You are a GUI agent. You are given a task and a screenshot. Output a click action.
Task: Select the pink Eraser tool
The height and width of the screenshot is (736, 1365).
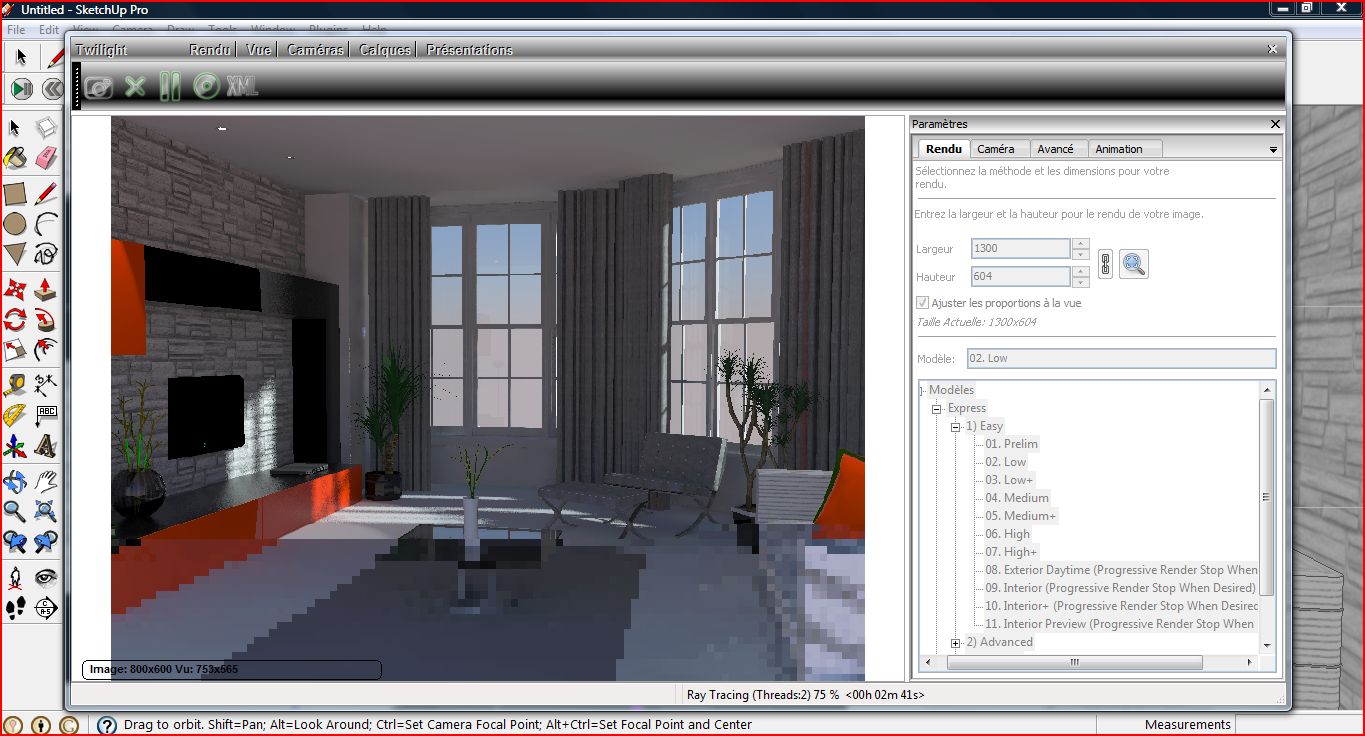pos(46,158)
